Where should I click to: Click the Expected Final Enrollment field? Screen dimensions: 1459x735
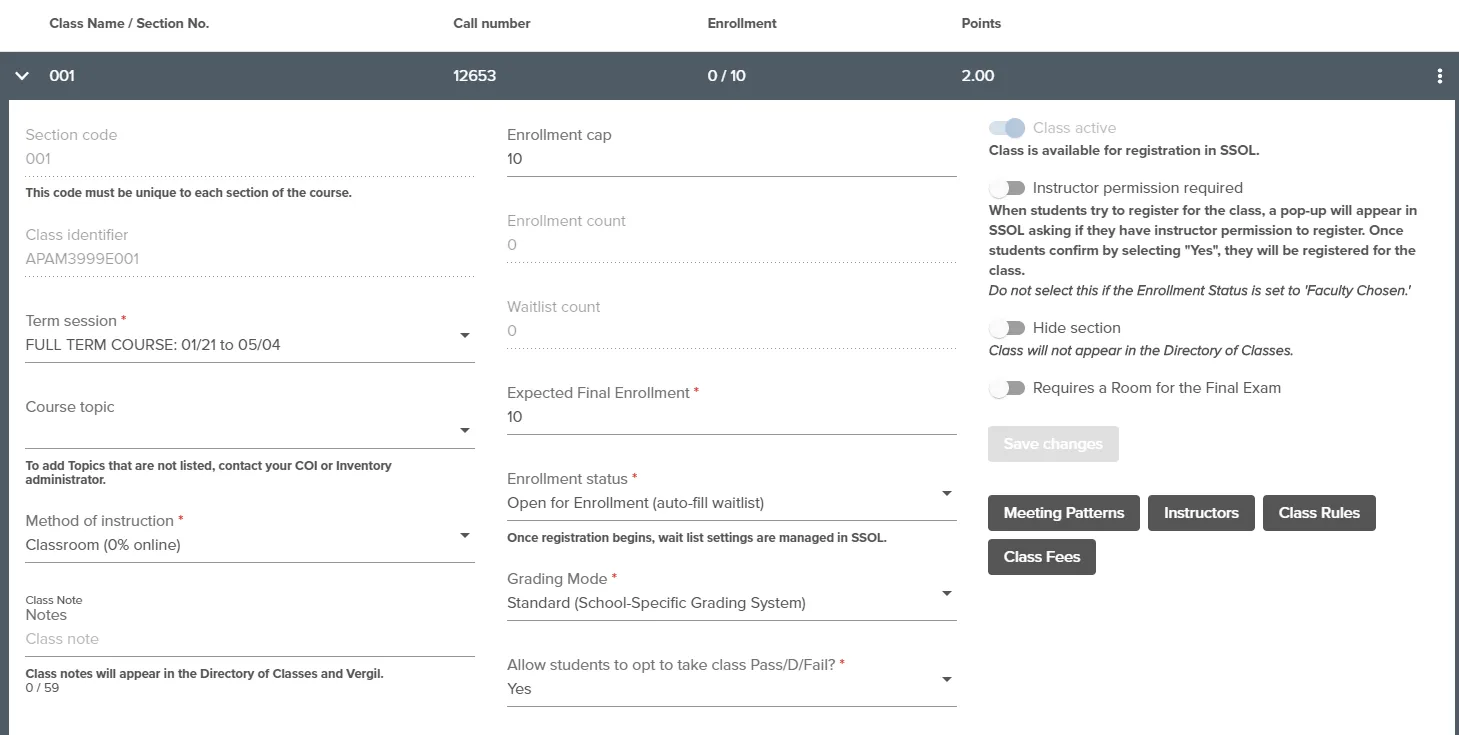point(732,418)
